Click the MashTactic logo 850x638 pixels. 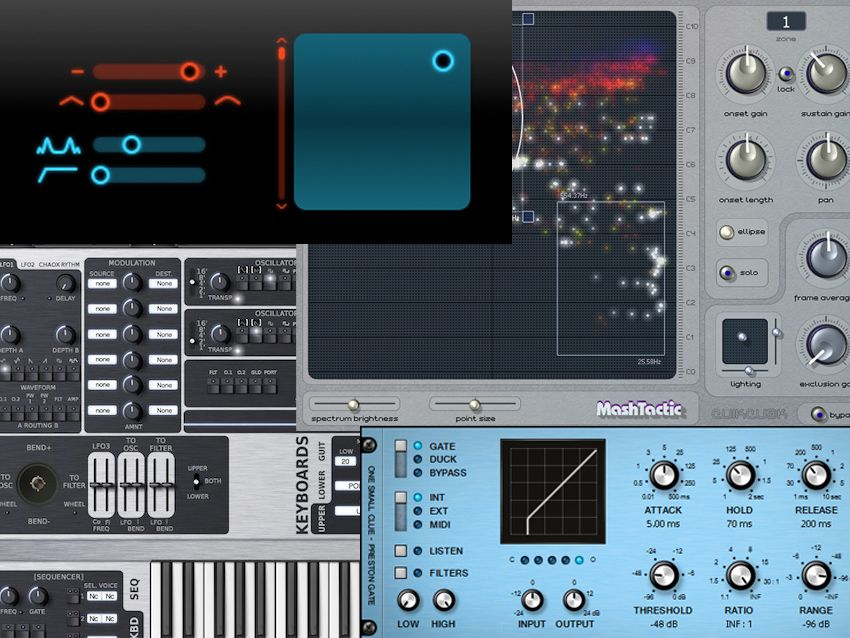640,410
